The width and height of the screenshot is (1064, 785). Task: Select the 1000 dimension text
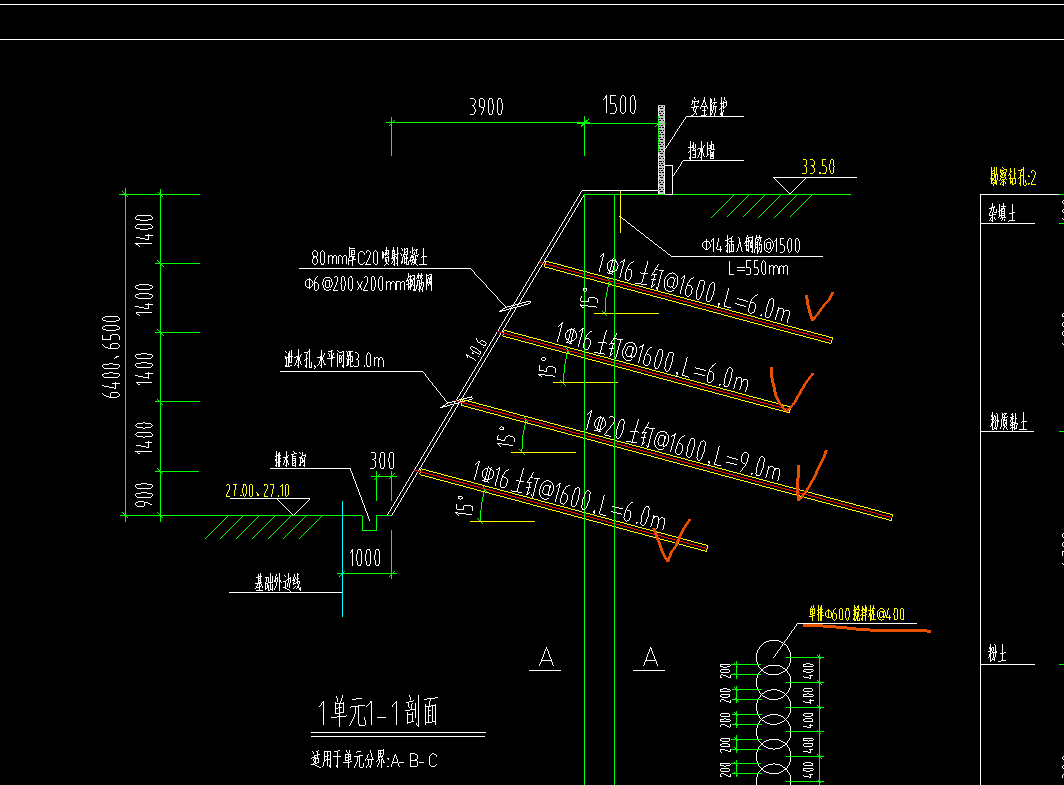pyautogui.click(x=365, y=558)
